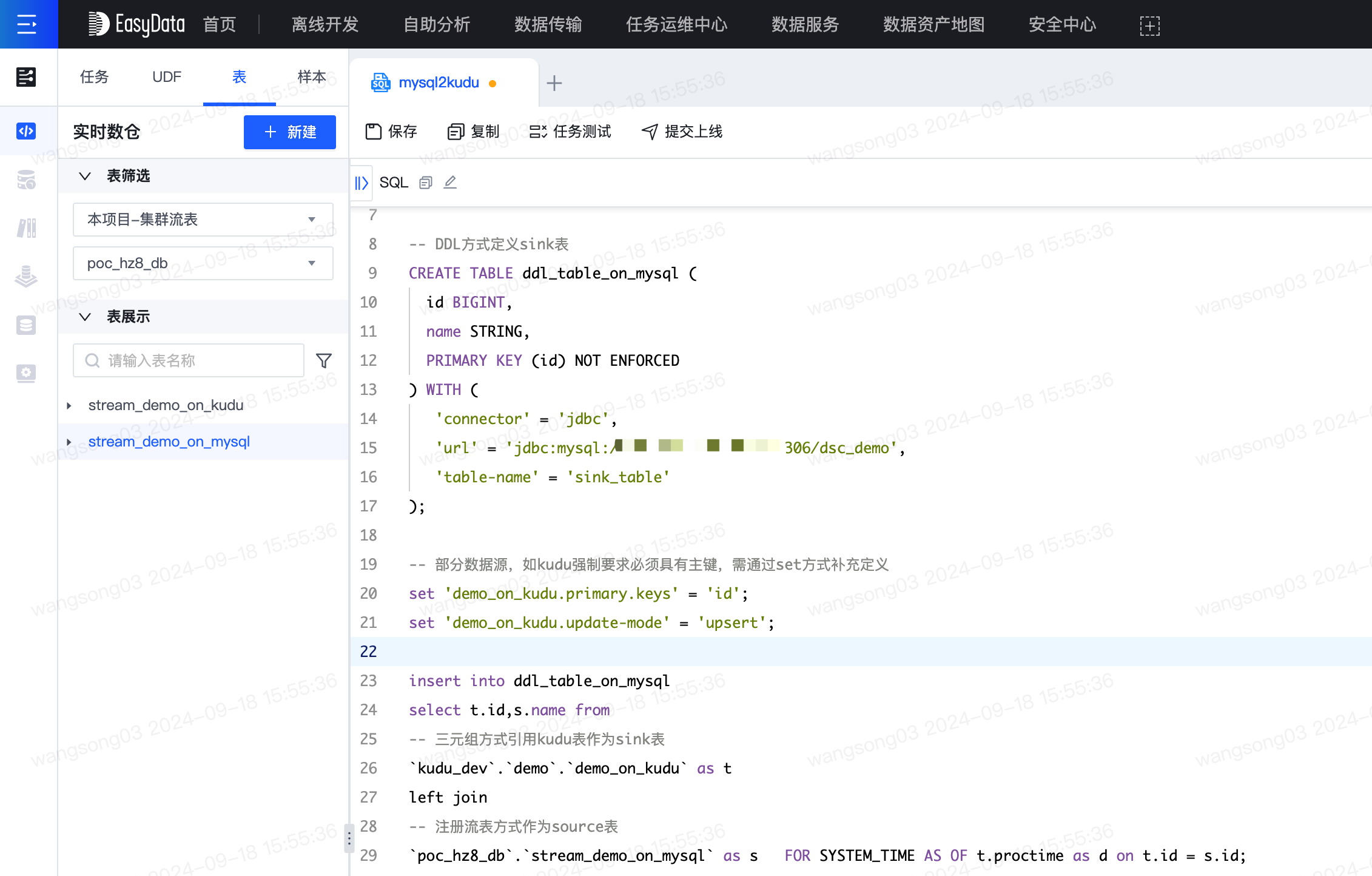Click the grid apps icon in top-right corner
1372x876 pixels.
pos(1150,25)
